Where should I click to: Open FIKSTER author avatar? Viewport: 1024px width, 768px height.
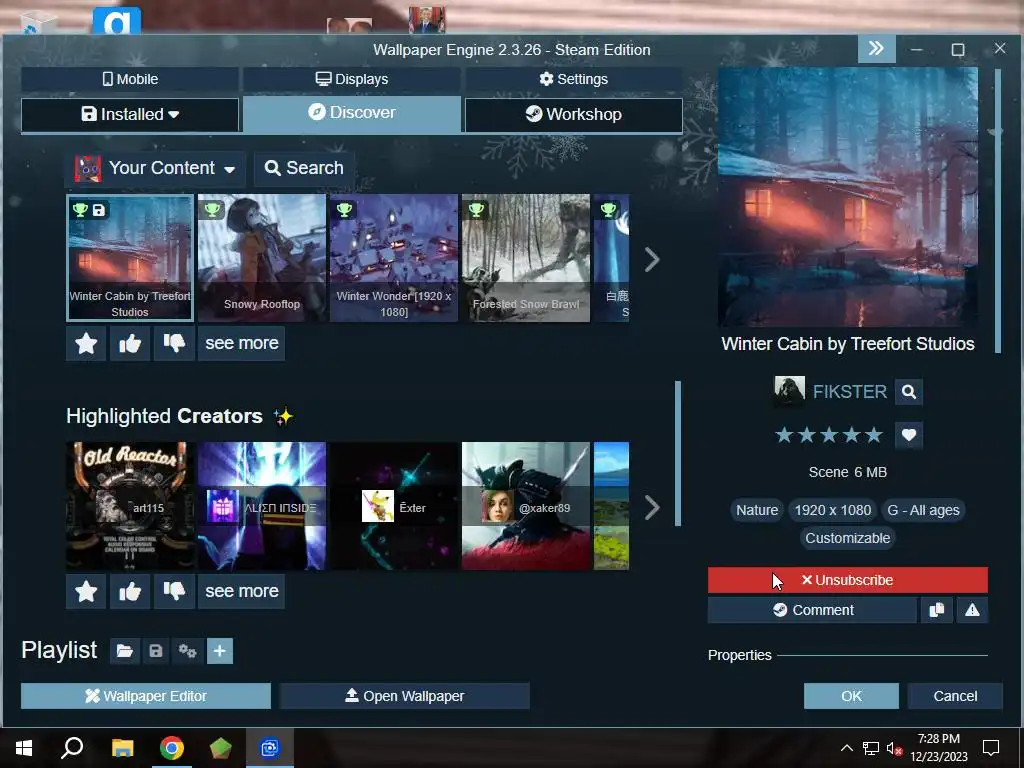789,391
